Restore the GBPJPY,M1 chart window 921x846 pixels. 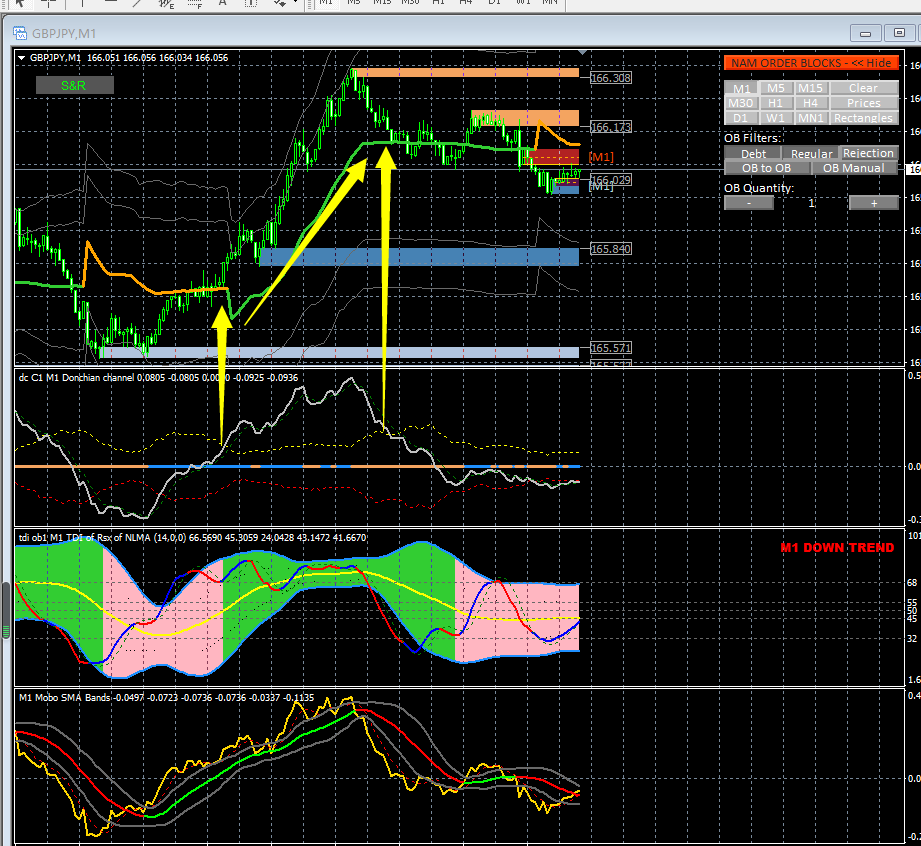tap(899, 33)
